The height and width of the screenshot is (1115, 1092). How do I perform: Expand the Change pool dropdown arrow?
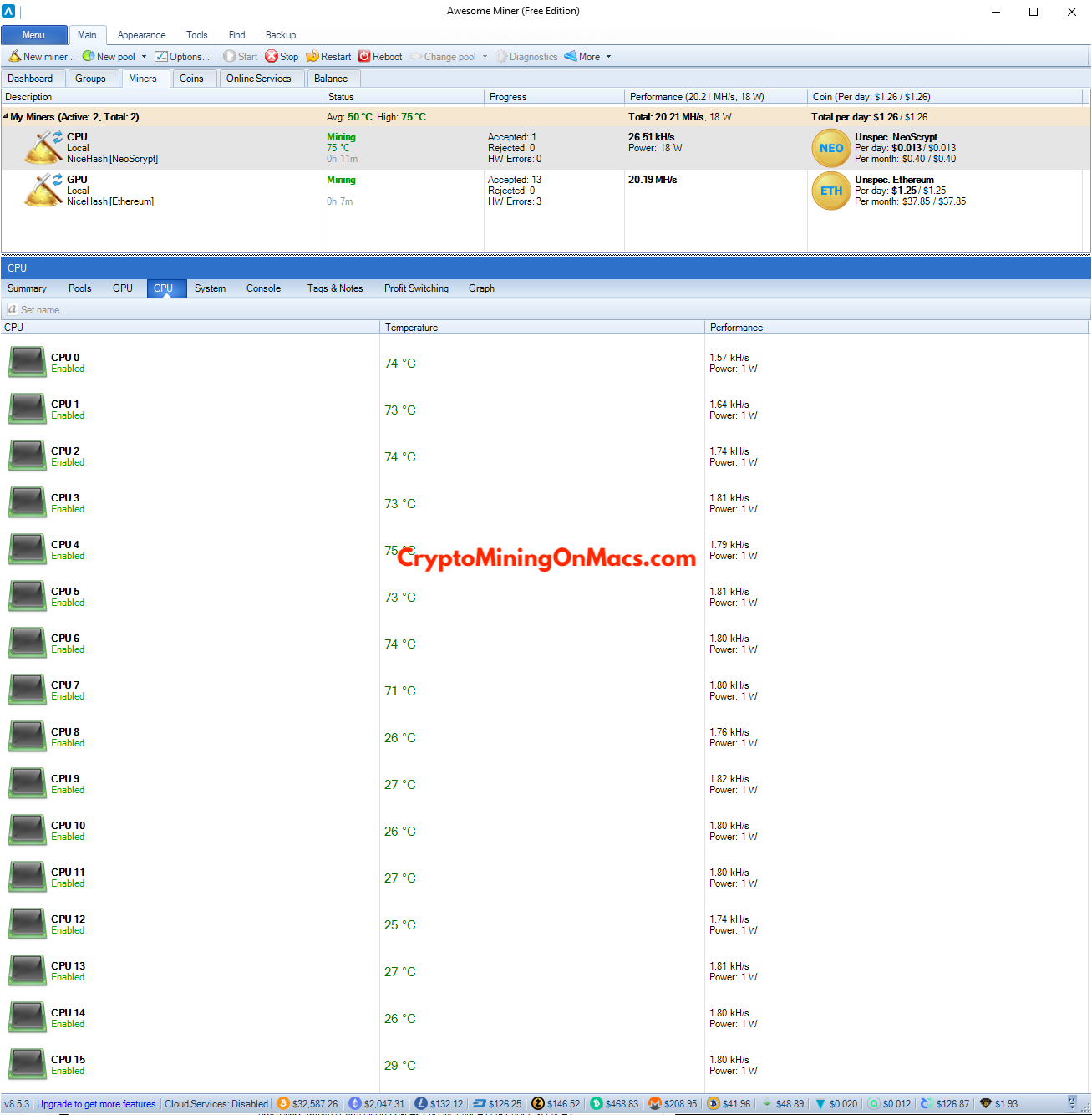(485, 57)
